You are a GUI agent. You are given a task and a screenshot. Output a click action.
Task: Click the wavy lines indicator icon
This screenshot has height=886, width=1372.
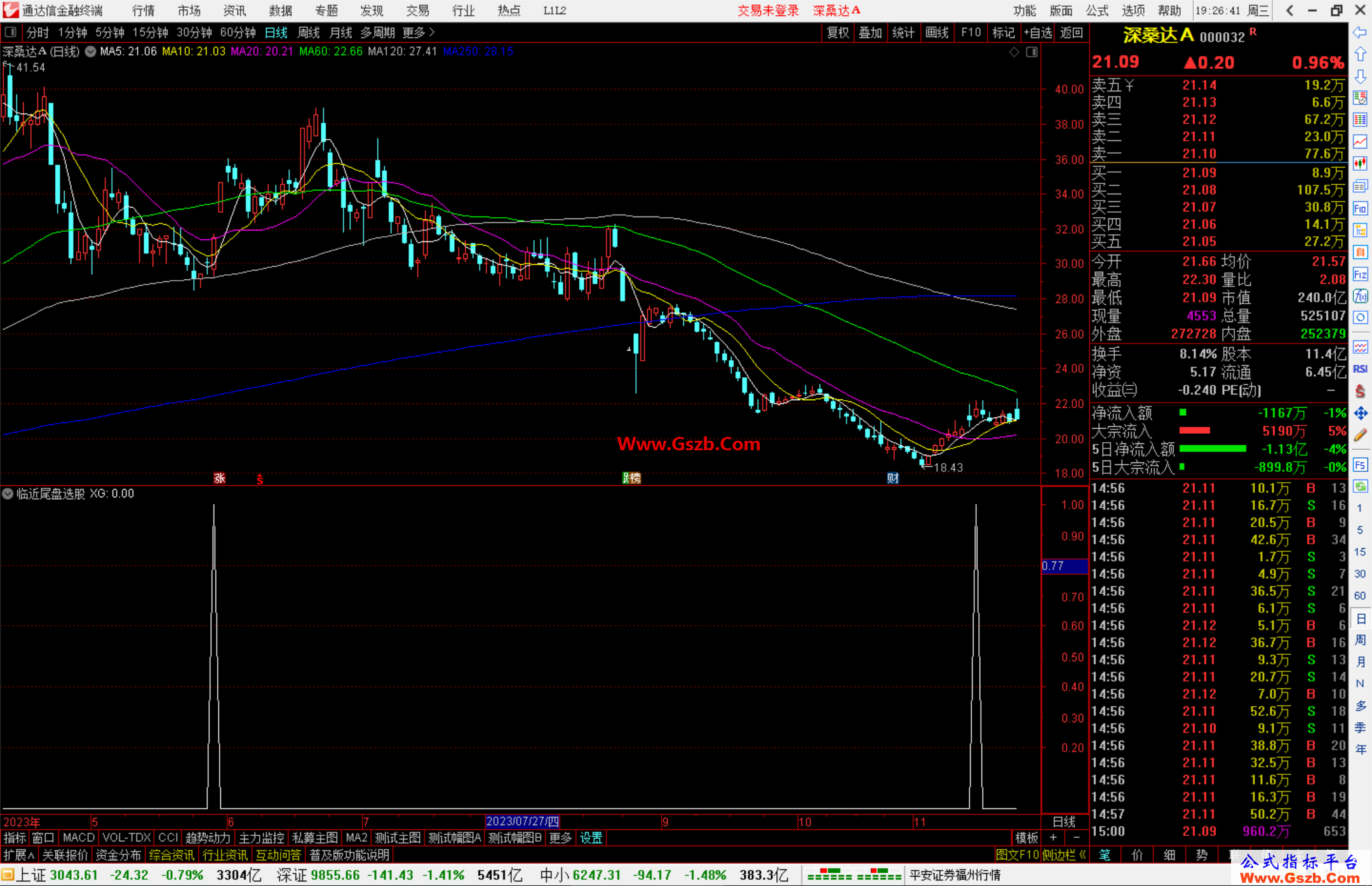[1360, 347]
